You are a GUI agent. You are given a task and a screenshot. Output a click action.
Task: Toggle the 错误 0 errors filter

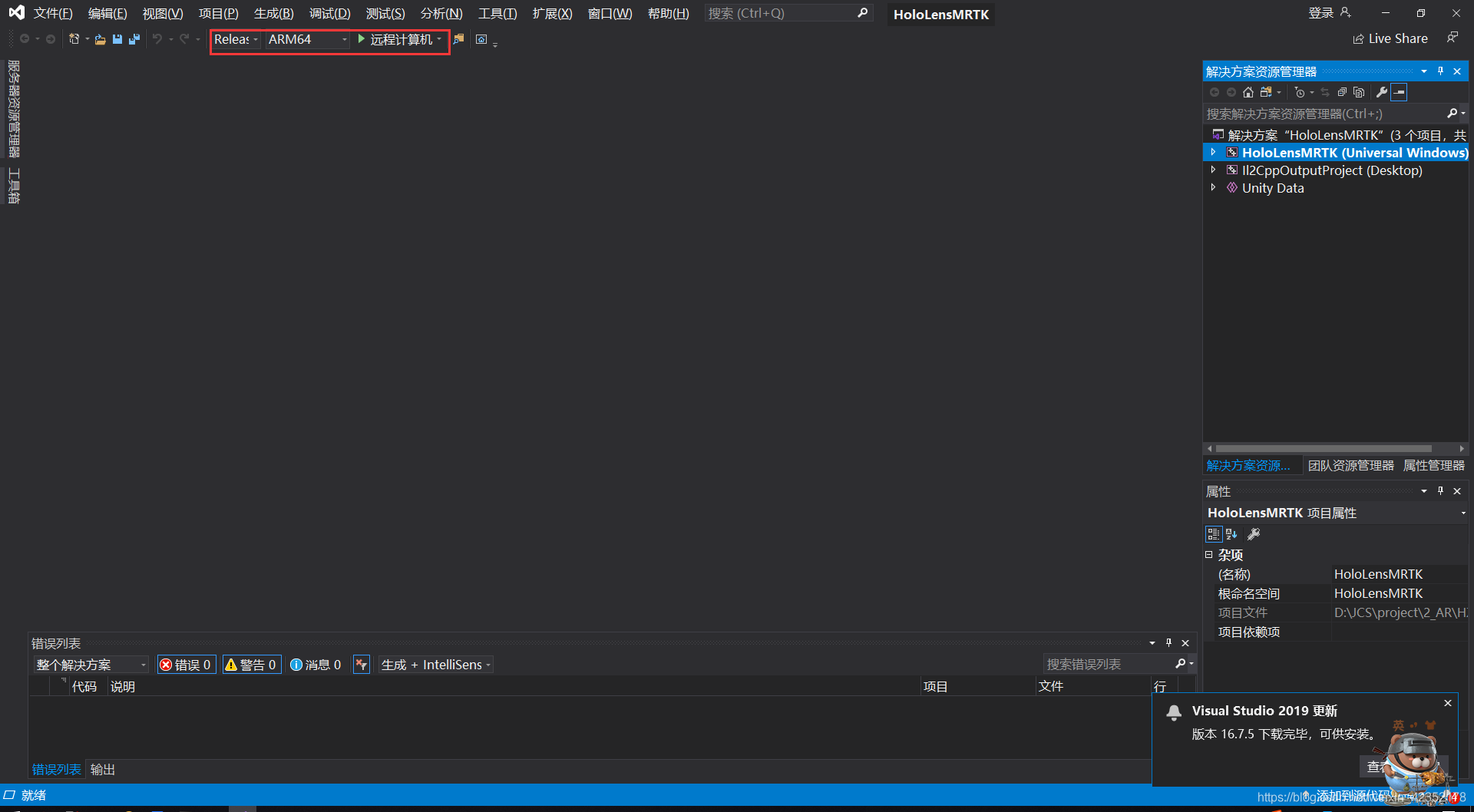[186, 665]
